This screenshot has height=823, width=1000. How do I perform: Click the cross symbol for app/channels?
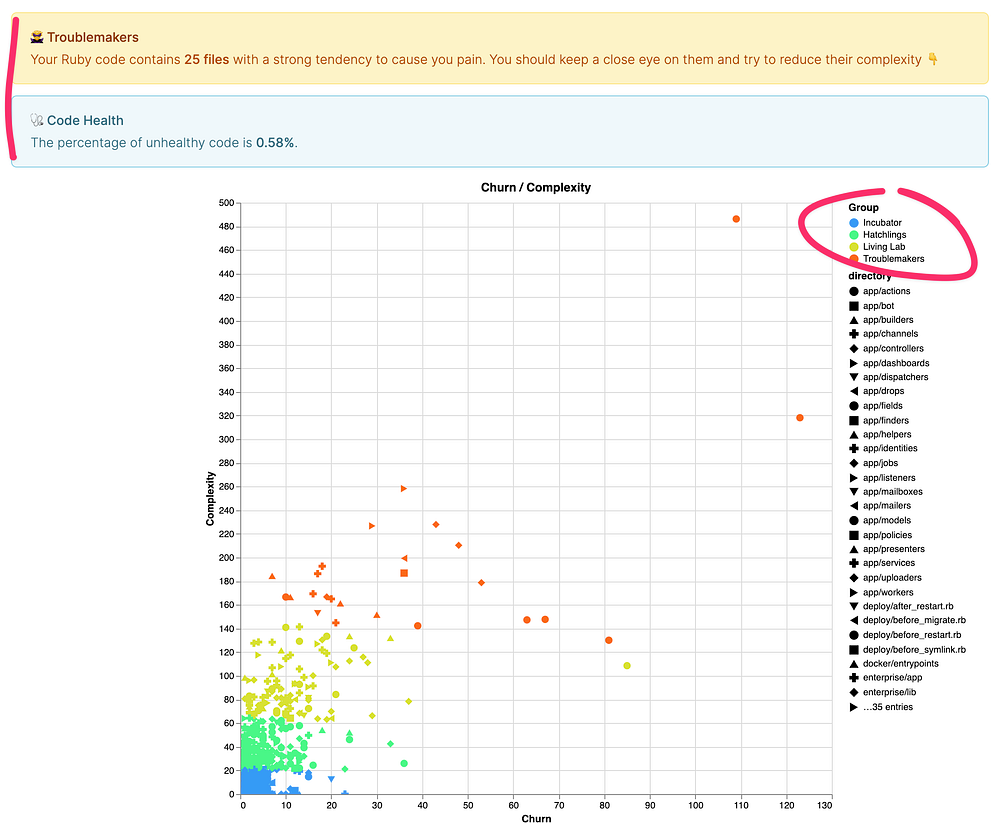click(x=854, y=334)
